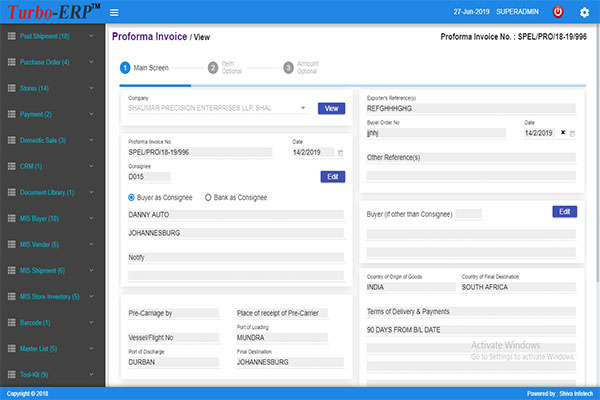This screenshot has width=600, height=400.
Task: Click the Payment grid icon
Action: tap(12, 114)
